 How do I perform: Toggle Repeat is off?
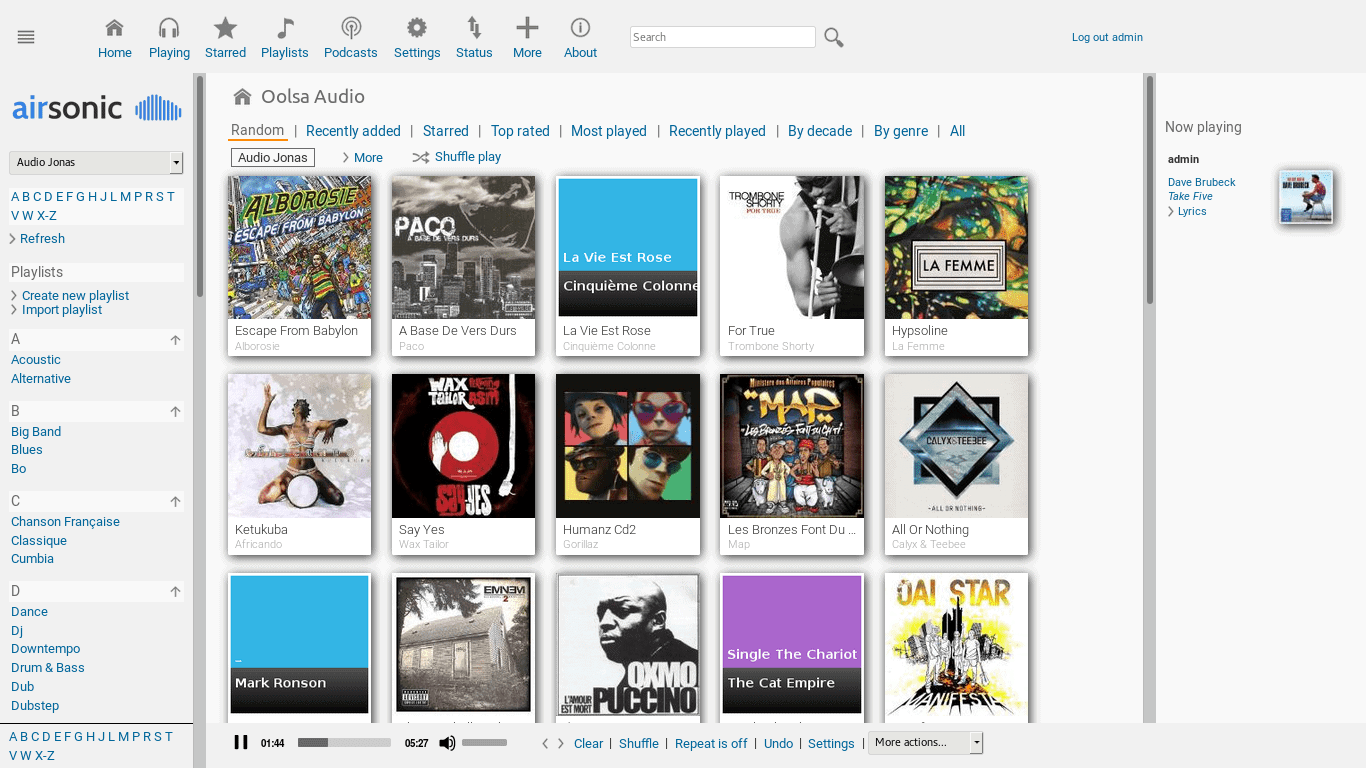(x=711, y=743)
